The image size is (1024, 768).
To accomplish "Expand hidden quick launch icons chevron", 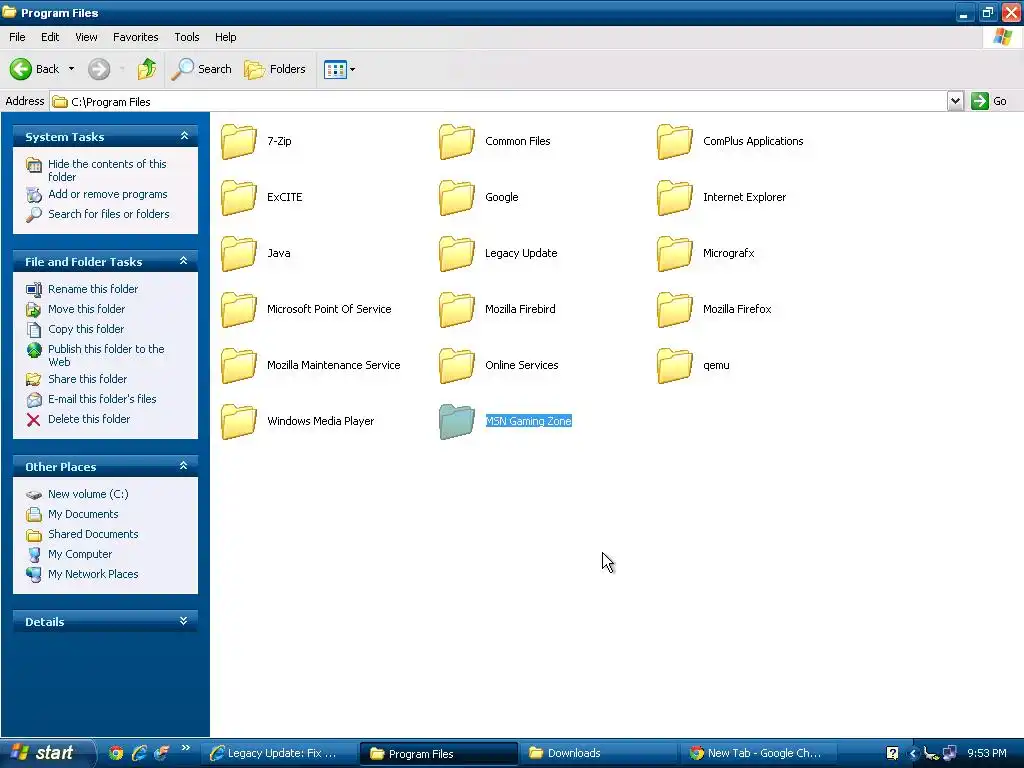I will (185, 748).
